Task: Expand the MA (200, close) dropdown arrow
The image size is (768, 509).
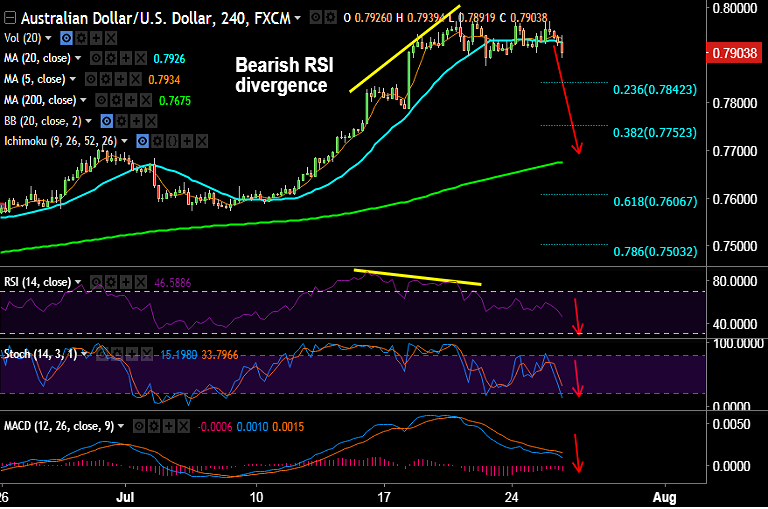Action: (x=83, y=100)
